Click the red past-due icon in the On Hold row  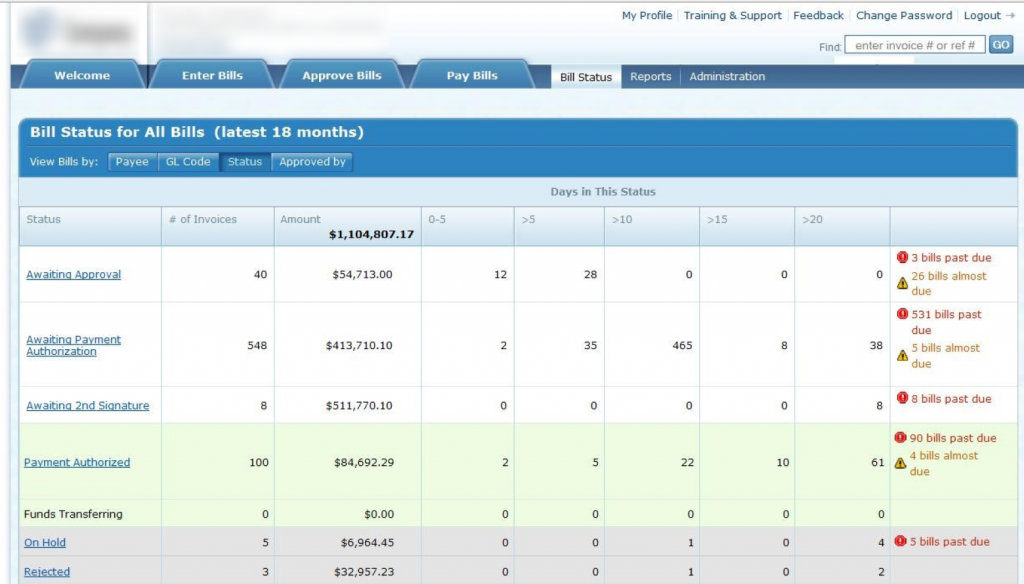[x=903, y=541]
